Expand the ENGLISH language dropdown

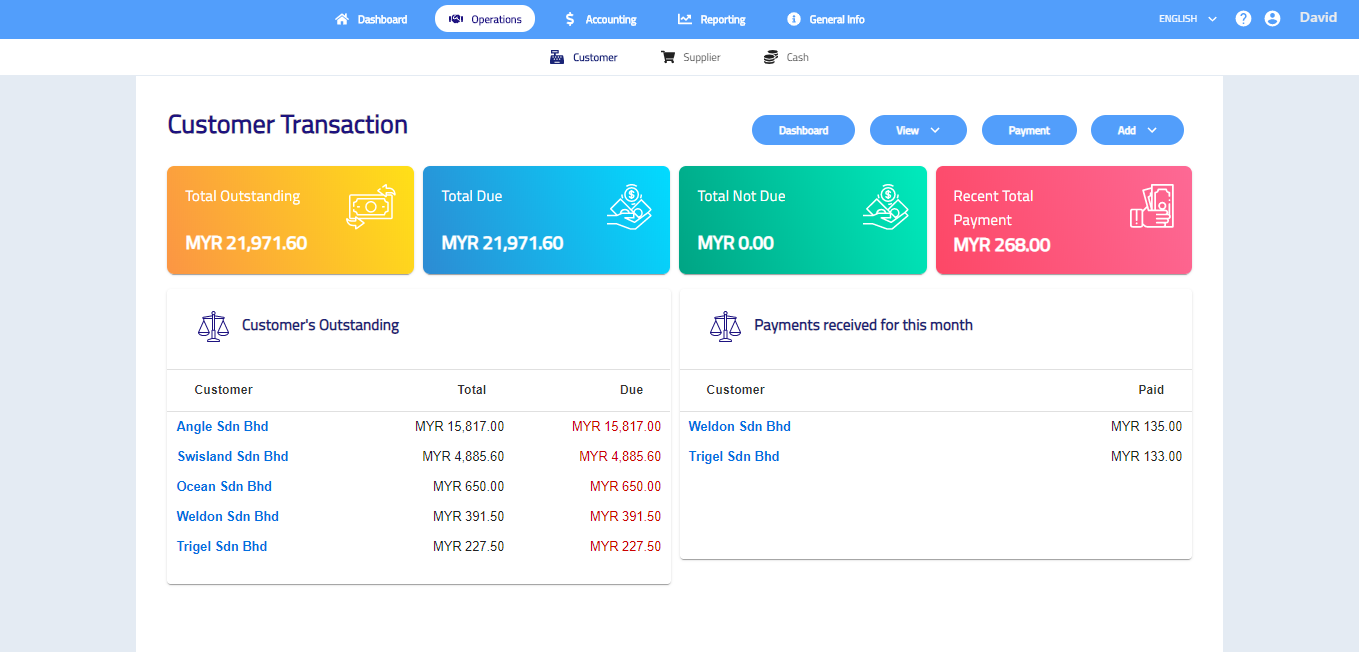1187,19
